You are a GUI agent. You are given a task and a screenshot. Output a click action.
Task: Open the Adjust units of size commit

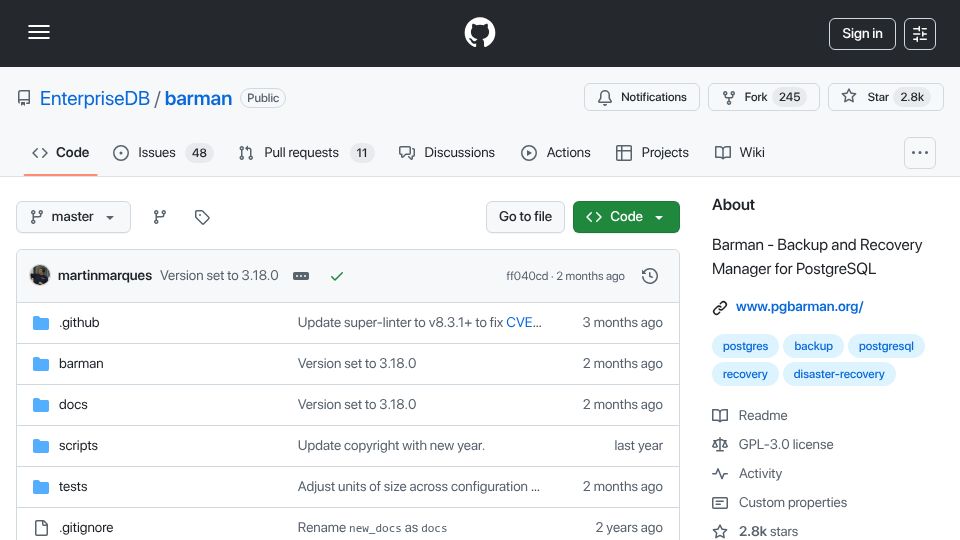419,487
